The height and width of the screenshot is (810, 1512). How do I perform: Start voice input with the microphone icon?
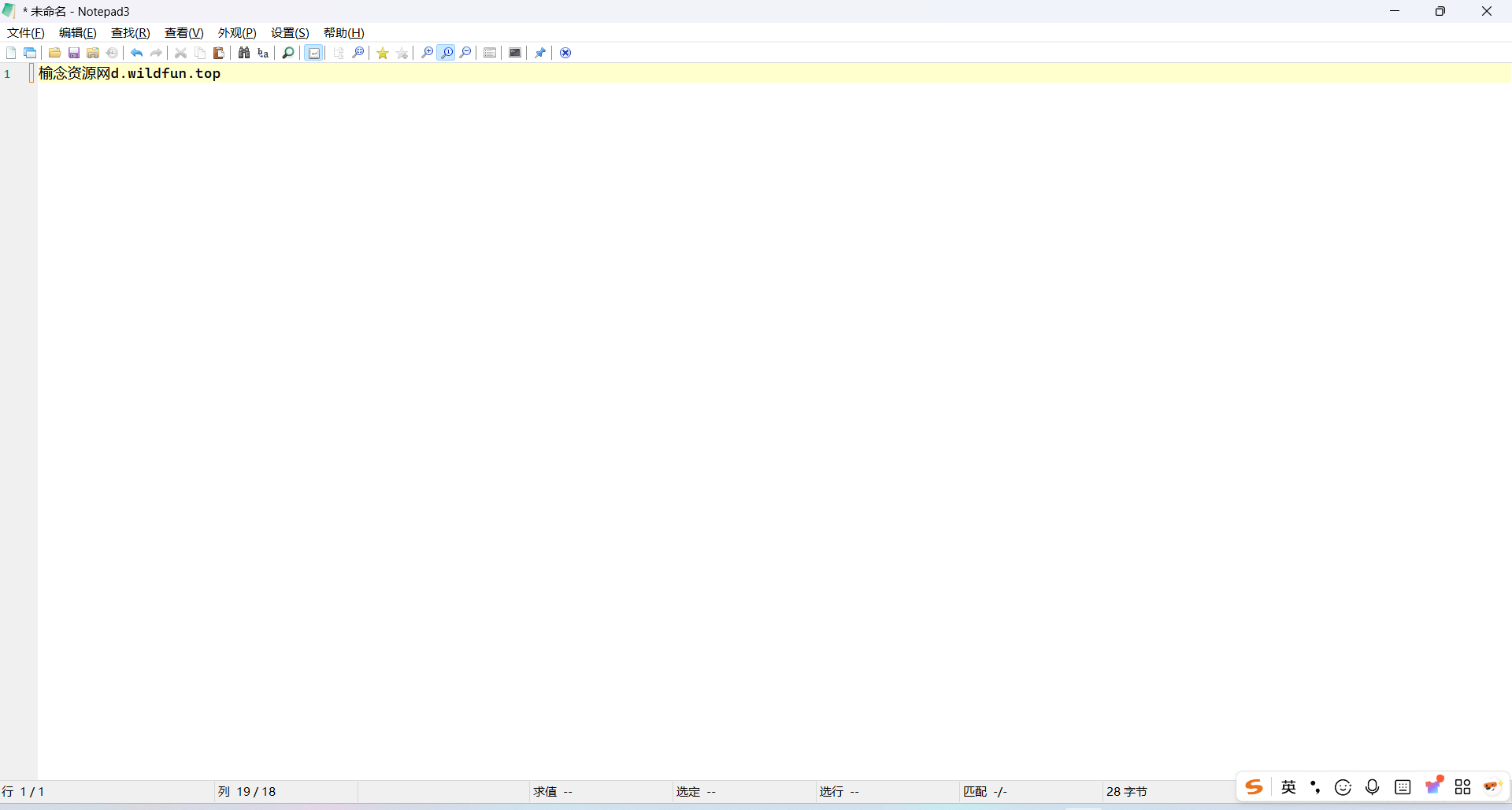point(1373,787)
